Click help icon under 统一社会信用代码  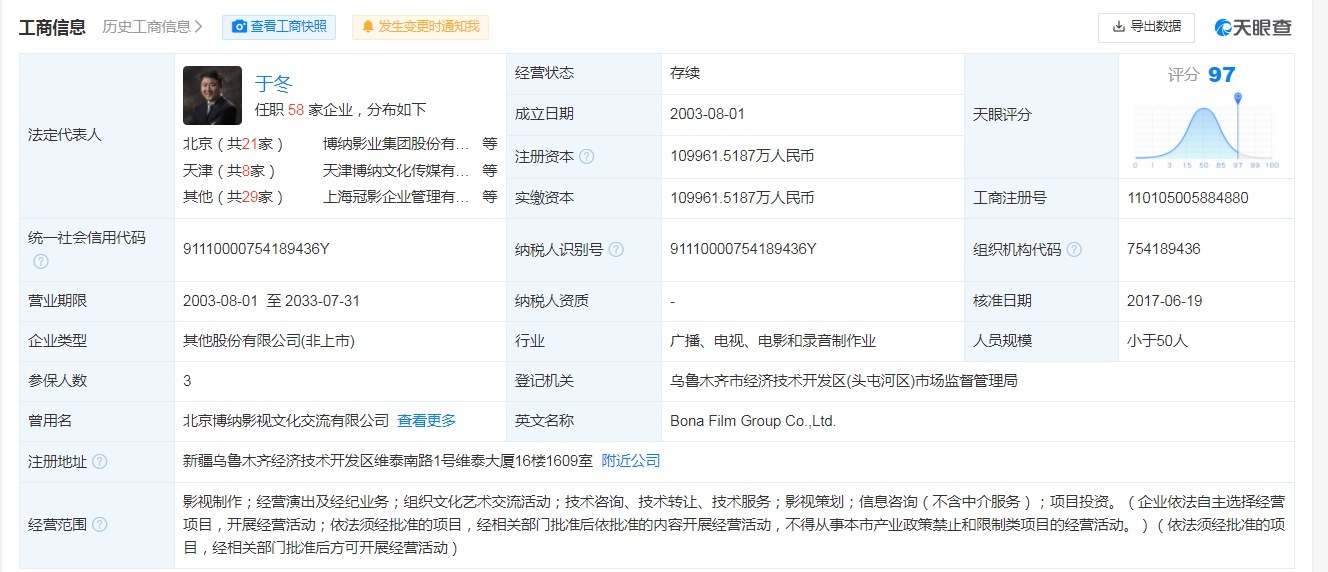[x=41, y=261]
